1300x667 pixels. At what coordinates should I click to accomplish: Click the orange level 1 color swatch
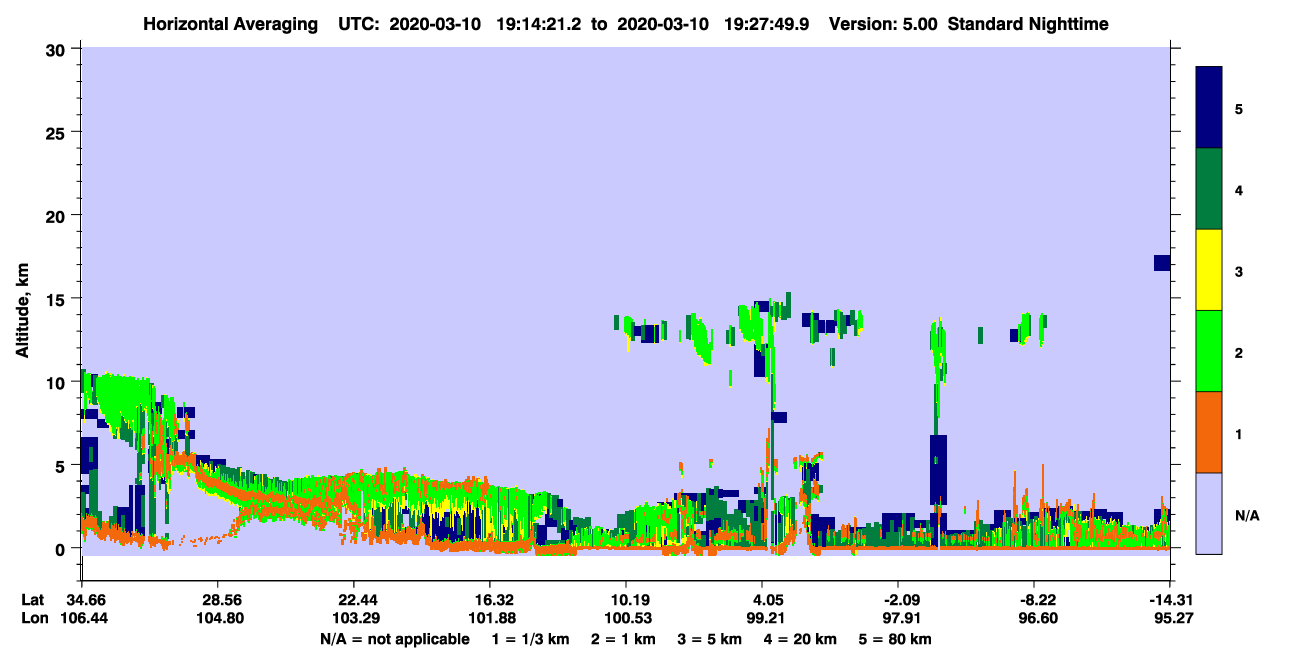1209,432
